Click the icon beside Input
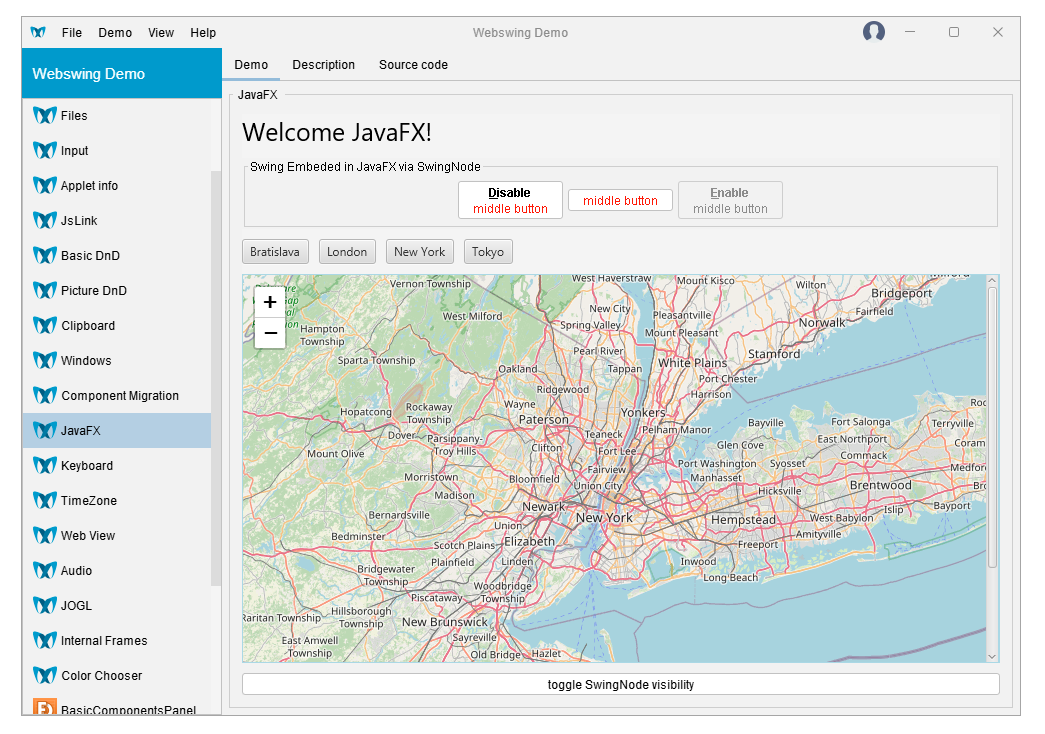Image resolution: width=1045 pixels, height=734 pixels. point(45,151)
